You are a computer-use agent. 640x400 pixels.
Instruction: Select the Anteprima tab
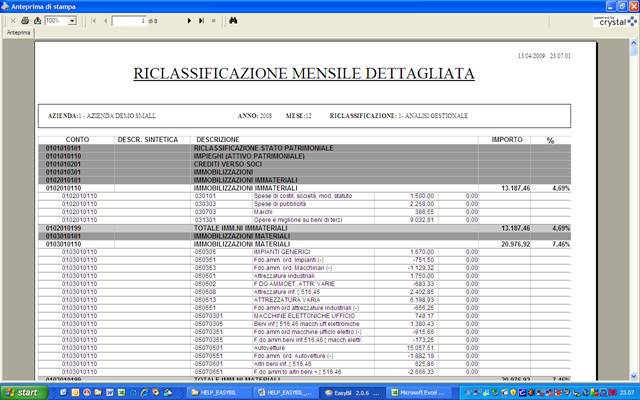click(x=18, y=33)
